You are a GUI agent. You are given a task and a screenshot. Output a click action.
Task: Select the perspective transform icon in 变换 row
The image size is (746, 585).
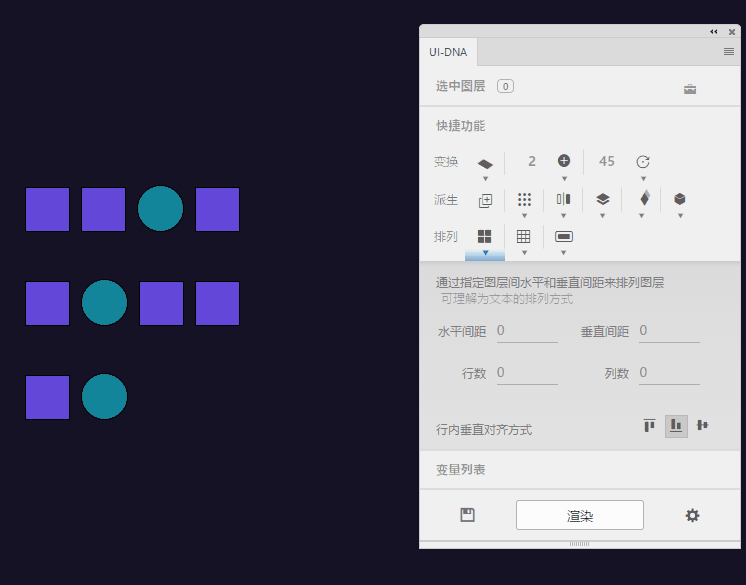tap(485, 163)
